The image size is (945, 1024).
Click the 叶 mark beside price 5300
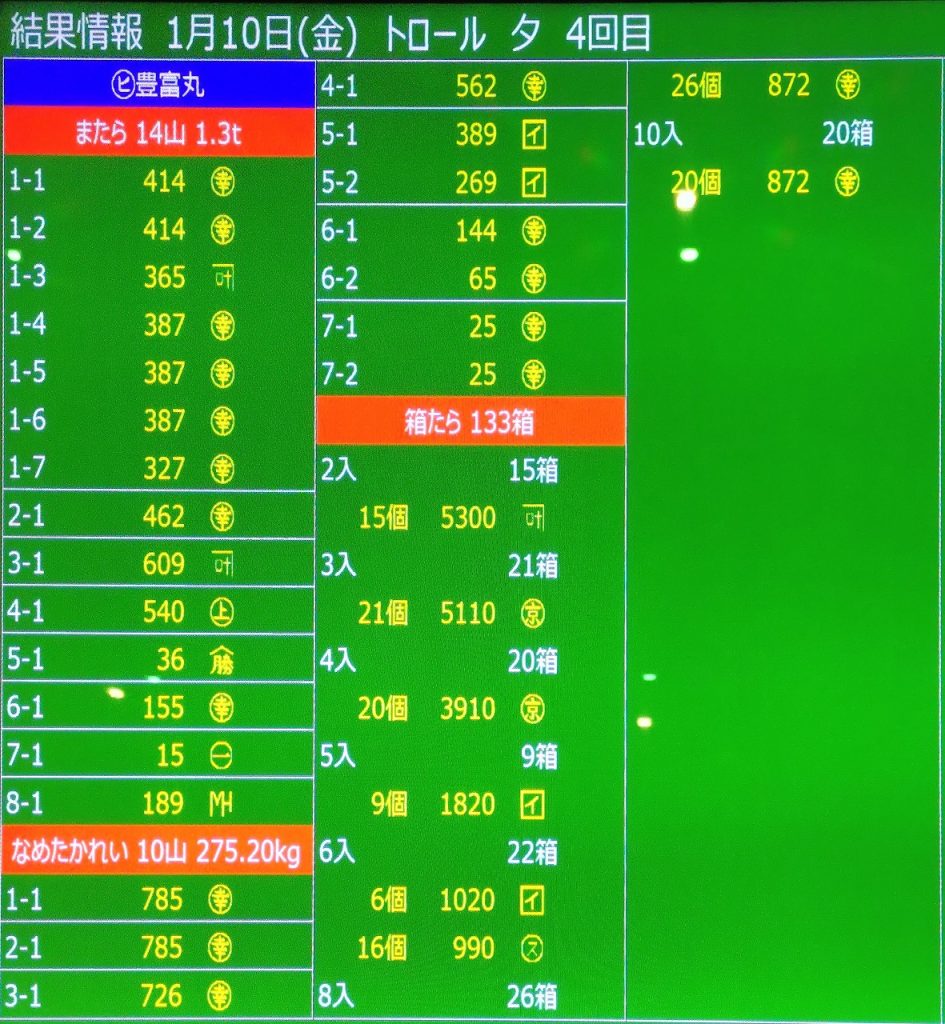pos(535,517)
